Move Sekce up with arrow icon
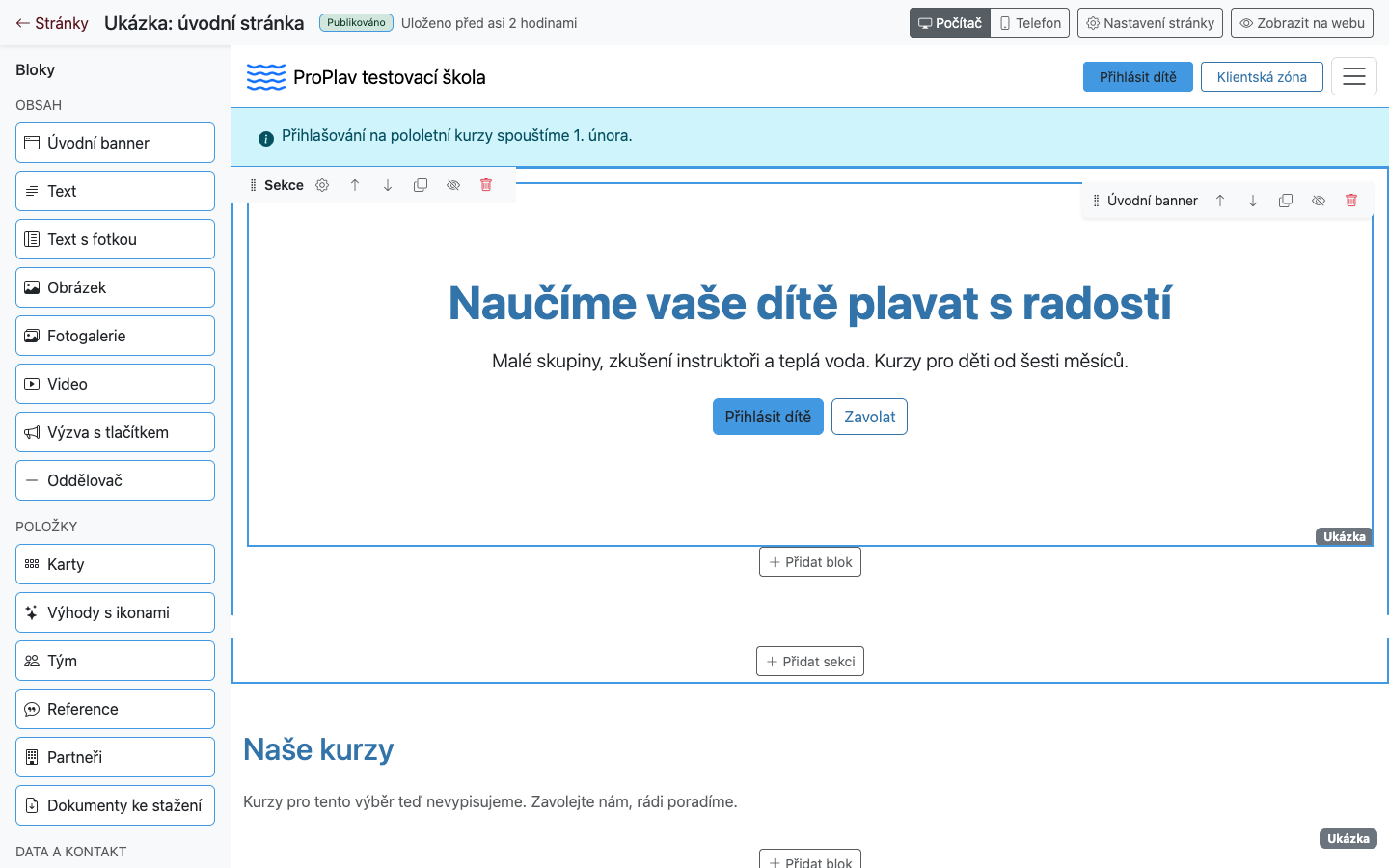This screenshot has height=868, width=1389. pos(355,185)
